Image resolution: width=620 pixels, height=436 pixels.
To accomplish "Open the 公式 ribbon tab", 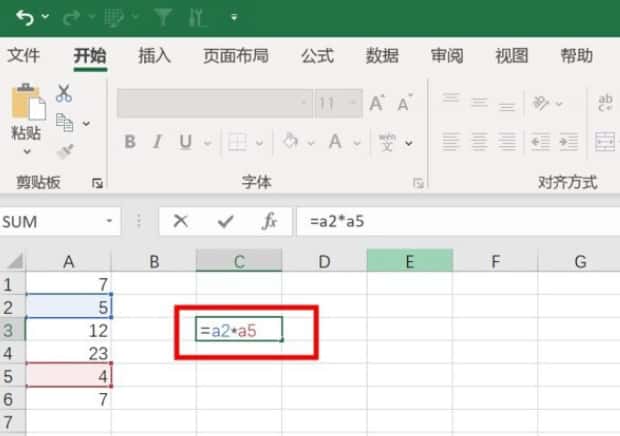I will [x=317, y=56].
